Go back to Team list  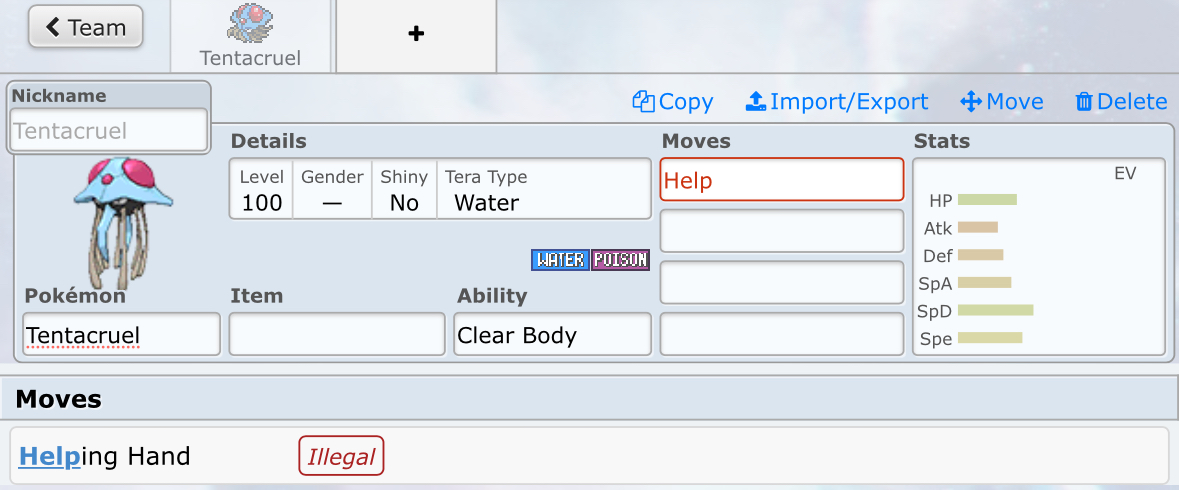86,27
